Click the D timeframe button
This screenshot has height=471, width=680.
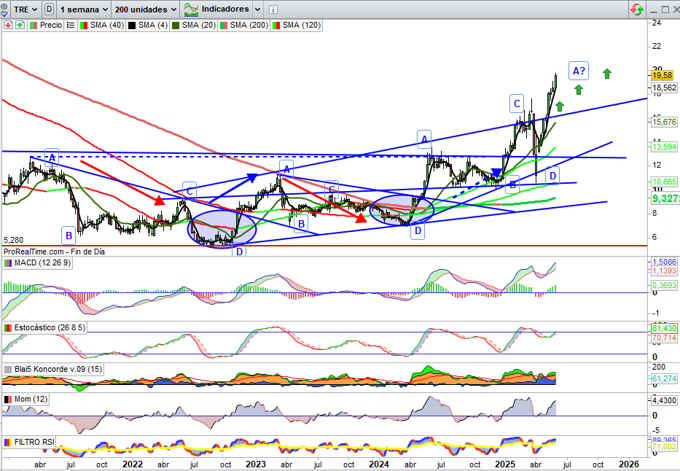(49, 9)
